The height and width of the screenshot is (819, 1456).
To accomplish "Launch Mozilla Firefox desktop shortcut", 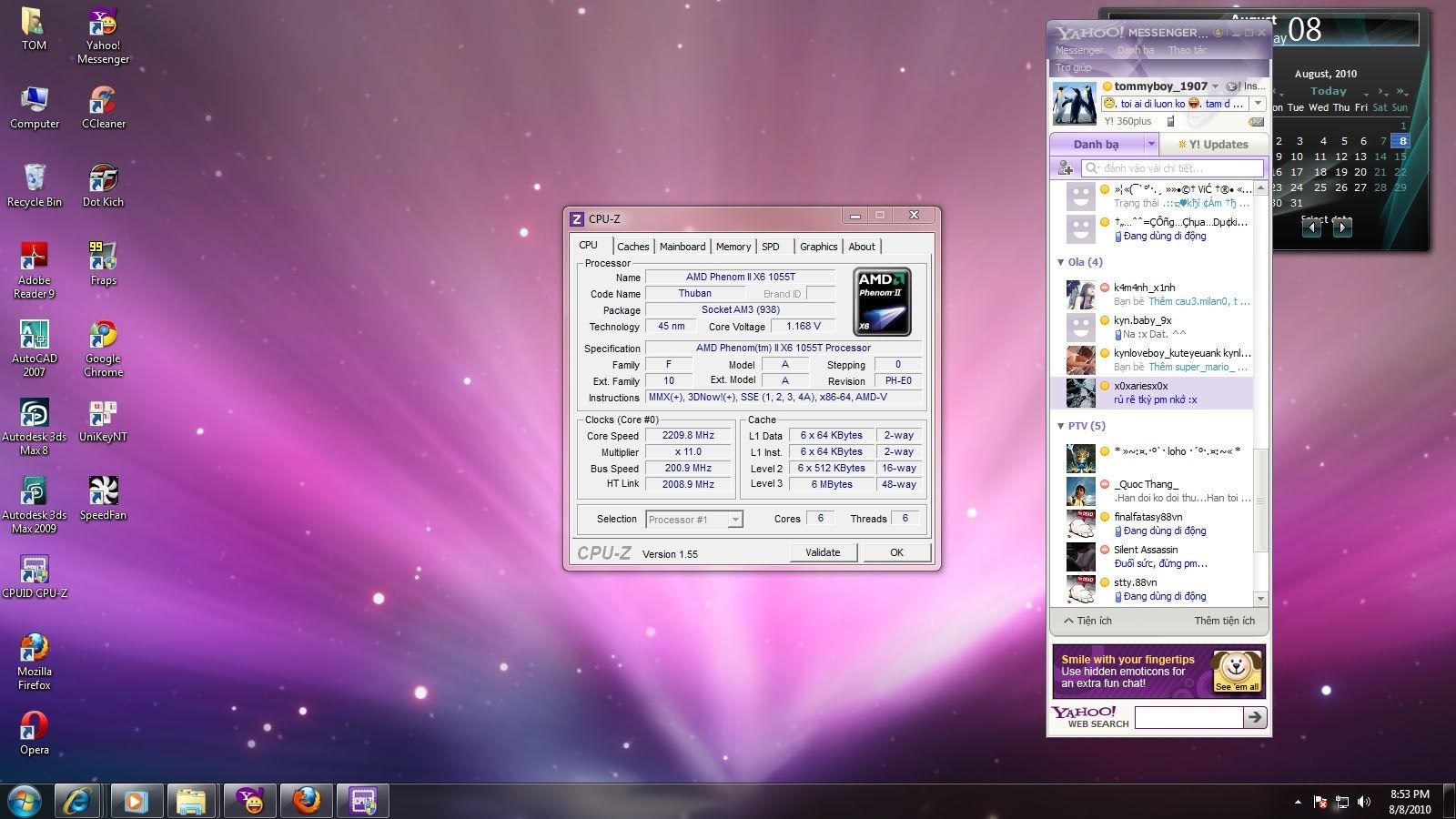I will pyautogui.click(x=34, y=662).
